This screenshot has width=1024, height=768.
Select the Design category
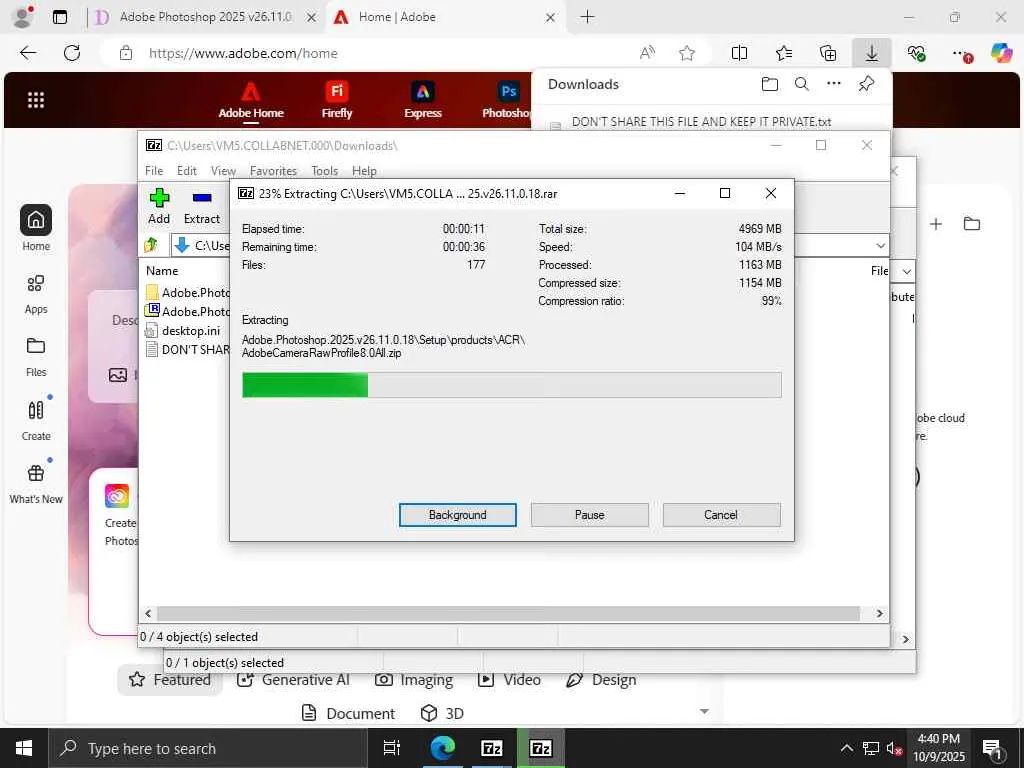601,680
